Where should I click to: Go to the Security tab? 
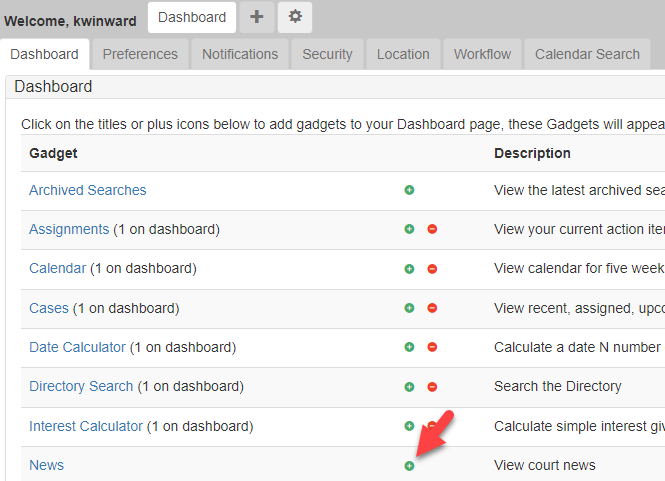pos(327,54)
